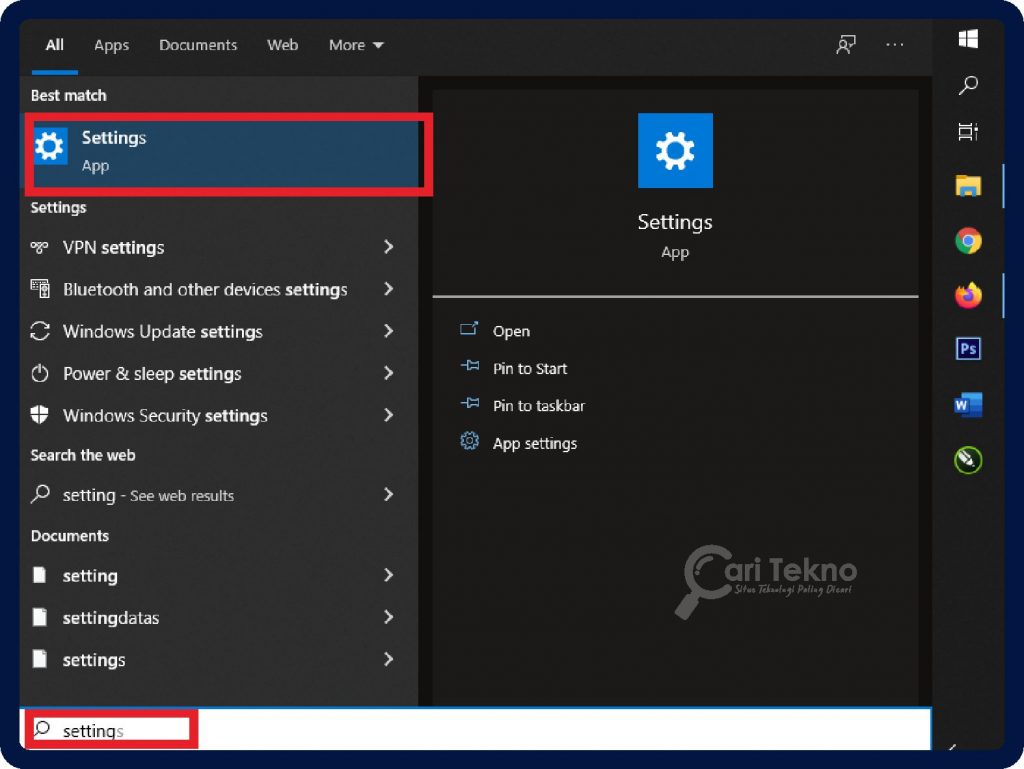Image resolution: width=1024 pixels, height=769 pixels.
Task: Choose Pin to taskbar
Action: (539, 406)
